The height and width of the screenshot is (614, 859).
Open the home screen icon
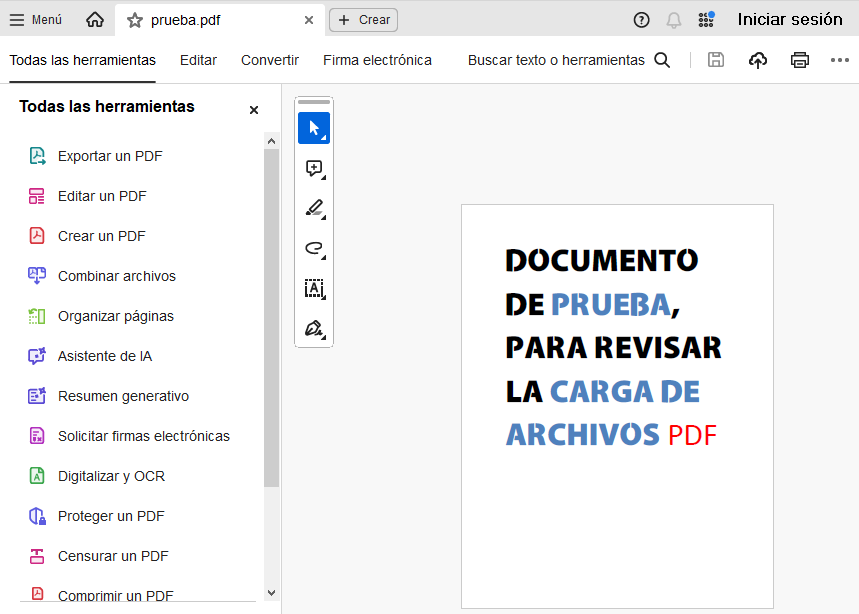point(95,20)
